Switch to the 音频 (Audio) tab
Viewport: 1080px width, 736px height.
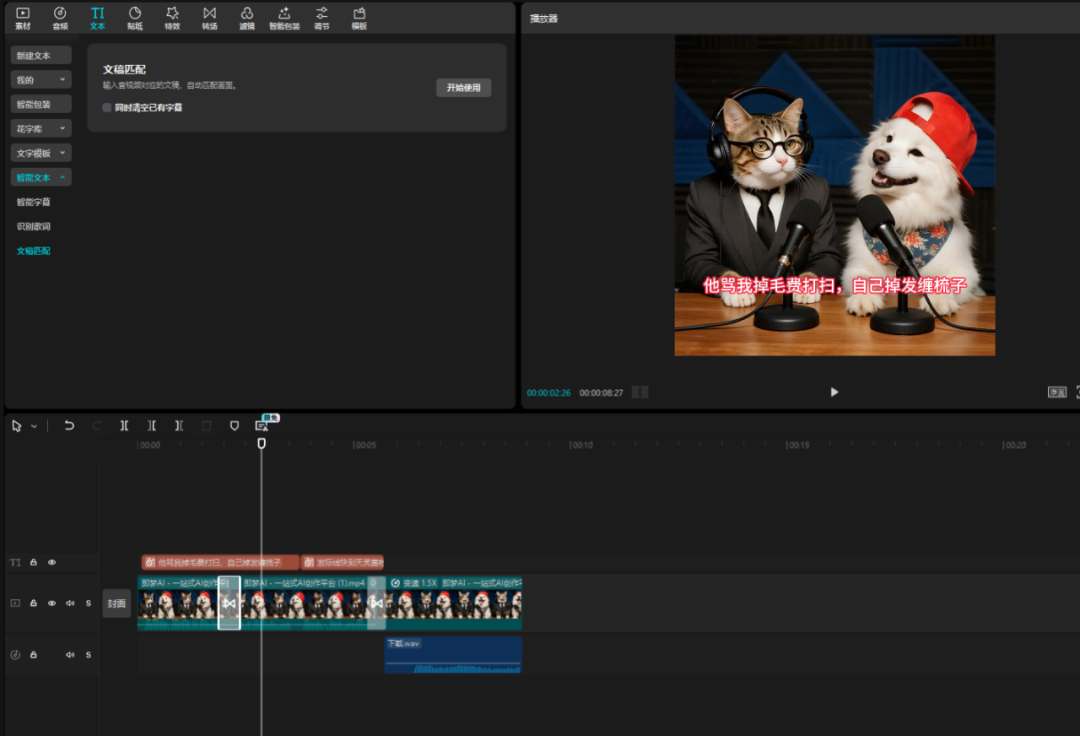coord(60,17)
